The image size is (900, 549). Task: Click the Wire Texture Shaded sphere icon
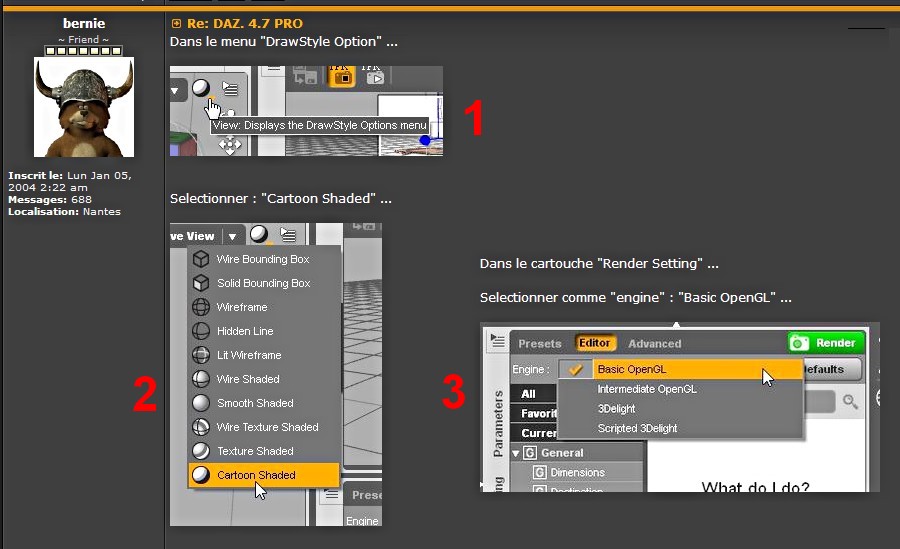pos(201,427)
